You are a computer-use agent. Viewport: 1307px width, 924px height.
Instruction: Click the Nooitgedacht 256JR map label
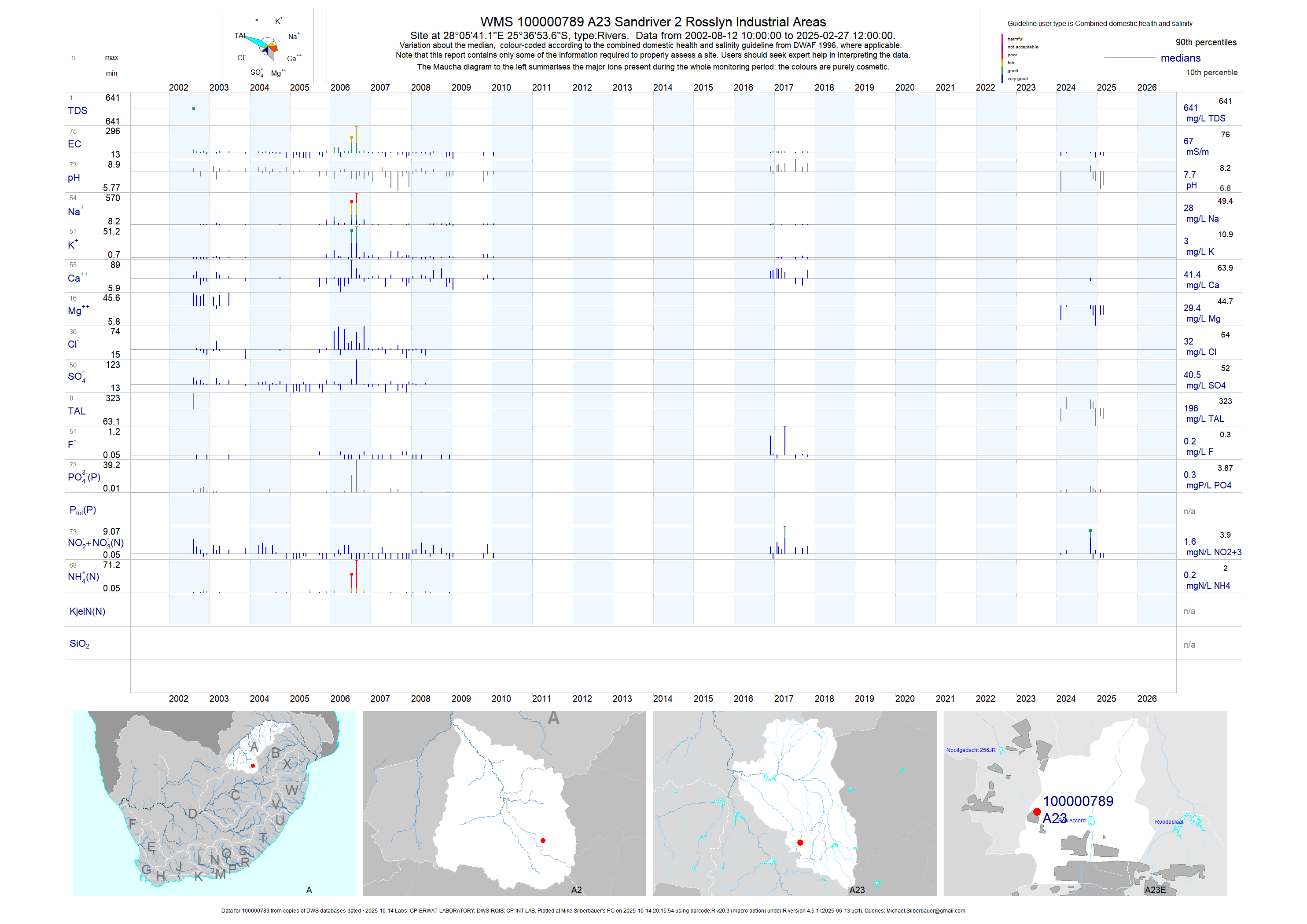[971, 750]
